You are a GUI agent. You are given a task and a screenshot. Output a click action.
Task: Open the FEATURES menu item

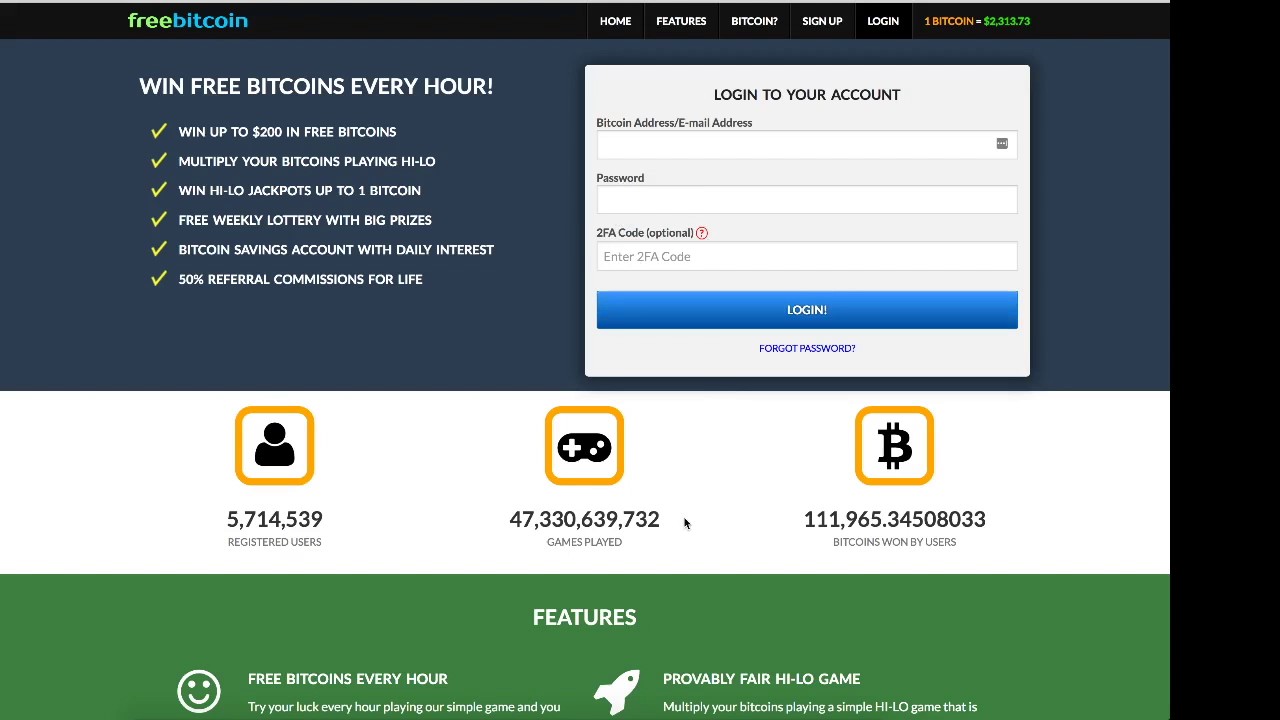point(681,21)
